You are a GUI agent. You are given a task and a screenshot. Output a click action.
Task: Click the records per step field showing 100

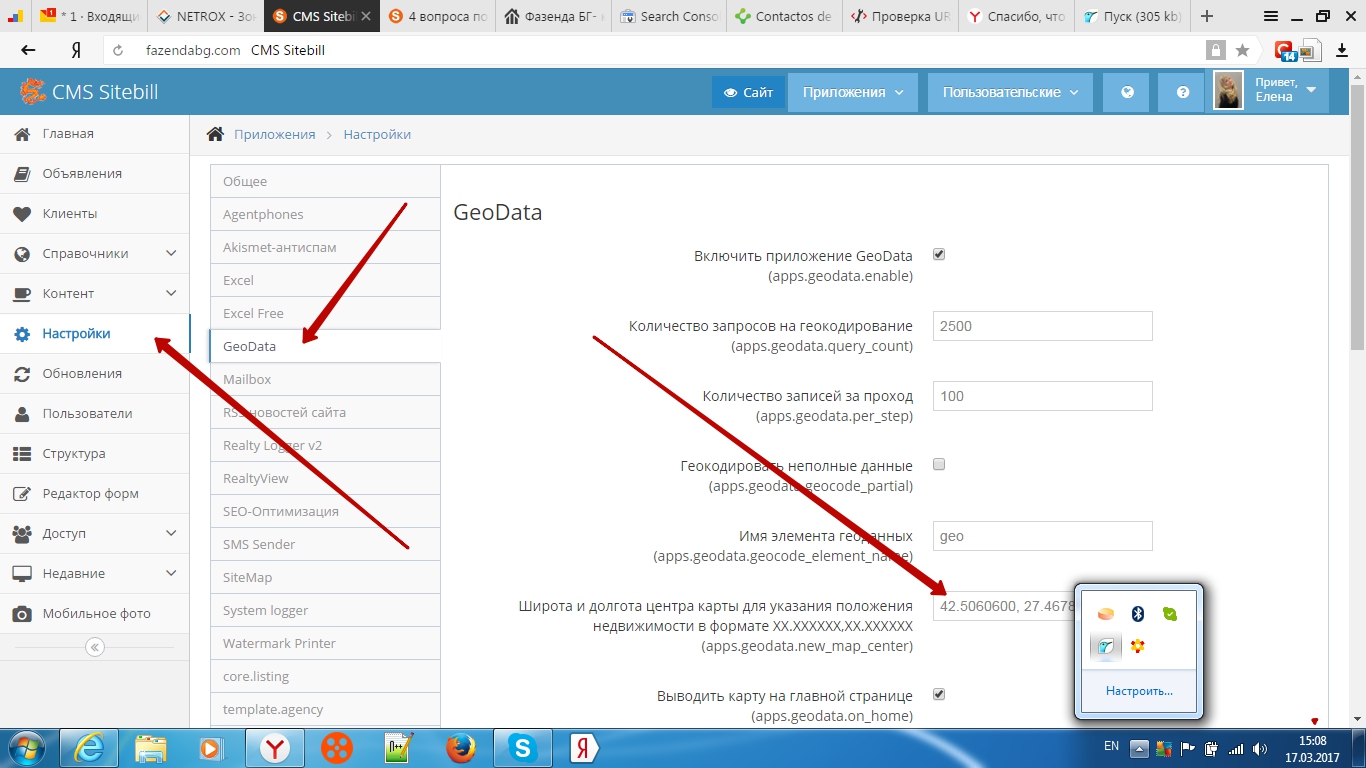pos(1042,396)
